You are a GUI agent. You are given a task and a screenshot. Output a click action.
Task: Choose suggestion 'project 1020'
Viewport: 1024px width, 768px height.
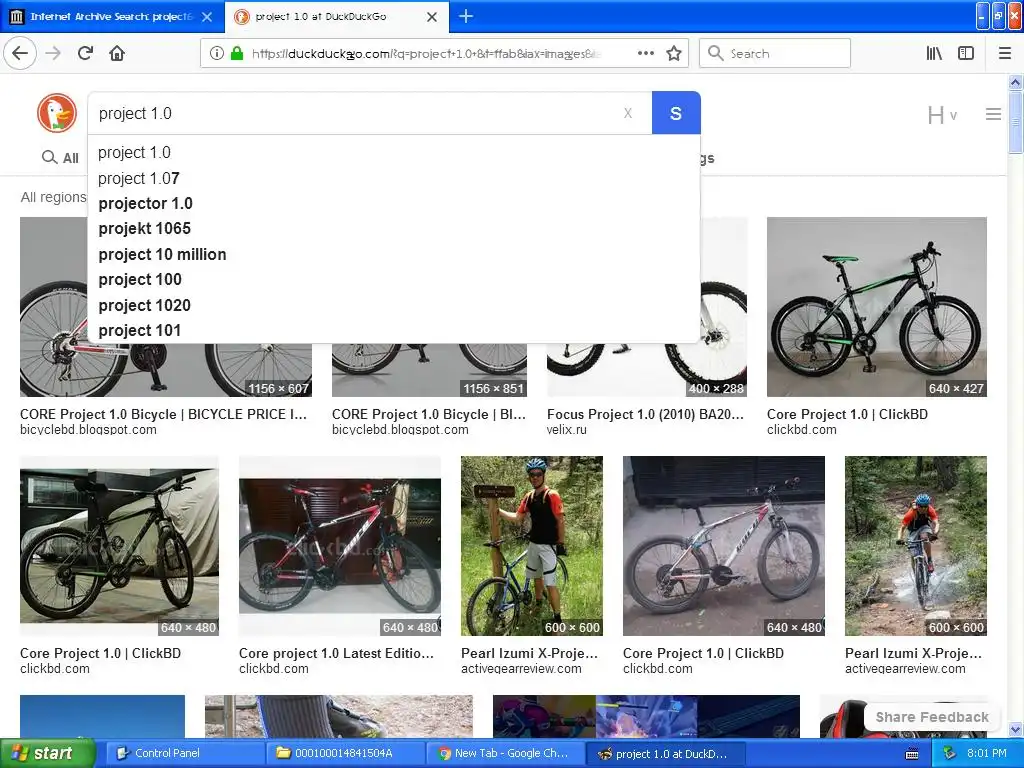click(393, 305)
